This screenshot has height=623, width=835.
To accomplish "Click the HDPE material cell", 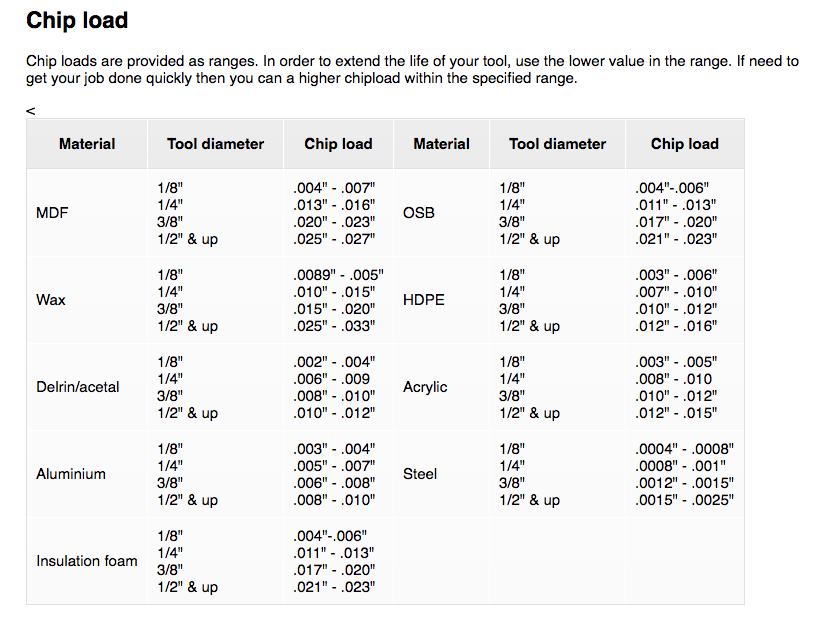I will pos(424,300).
